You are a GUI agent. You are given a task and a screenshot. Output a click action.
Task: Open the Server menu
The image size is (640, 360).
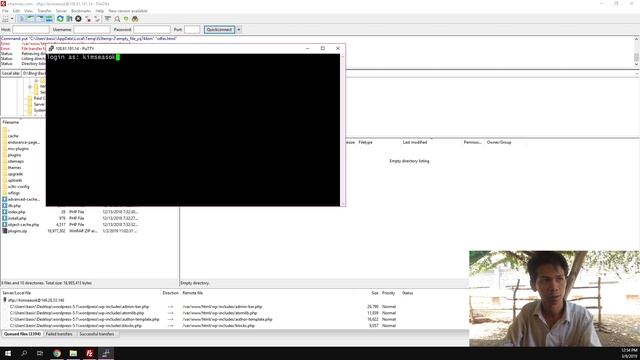(x=61, y=11)
